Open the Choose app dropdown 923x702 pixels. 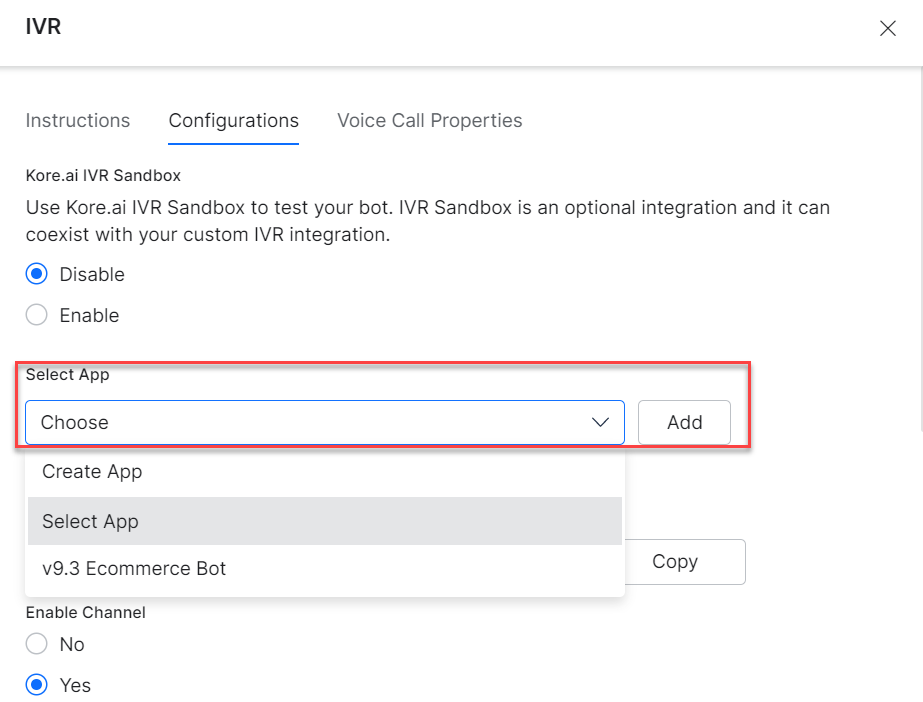pos(324,422)
